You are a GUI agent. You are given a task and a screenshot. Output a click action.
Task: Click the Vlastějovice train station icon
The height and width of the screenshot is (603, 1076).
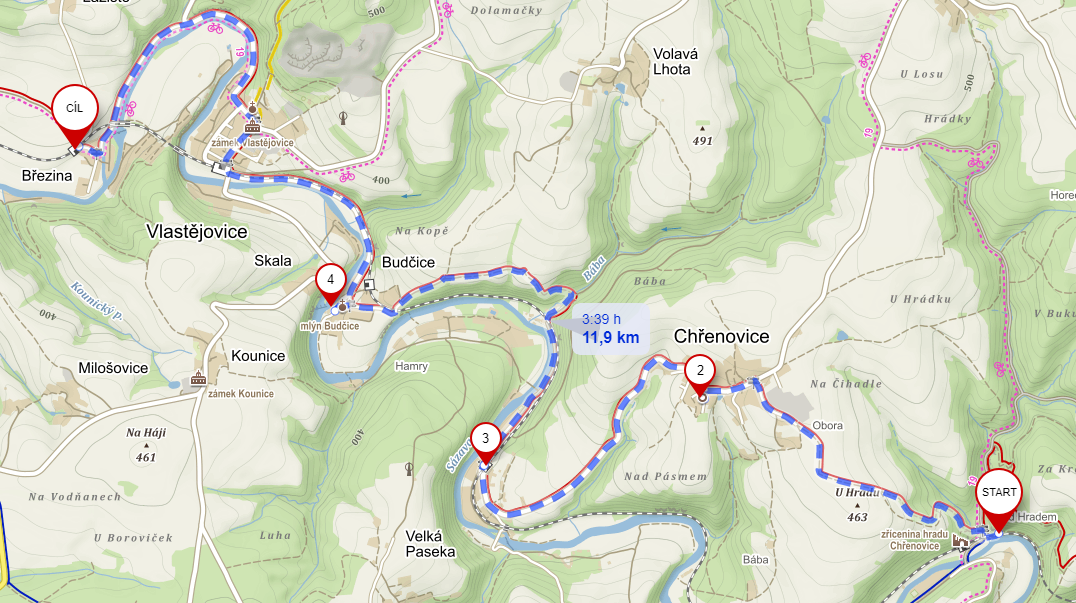[x=220, y=167]
